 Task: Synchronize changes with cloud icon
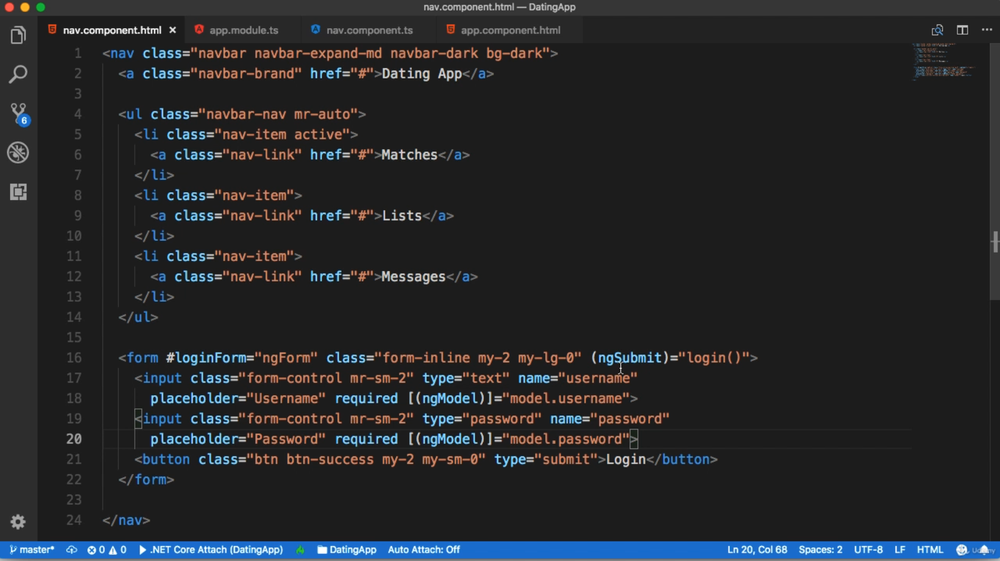tap(71, 550)
